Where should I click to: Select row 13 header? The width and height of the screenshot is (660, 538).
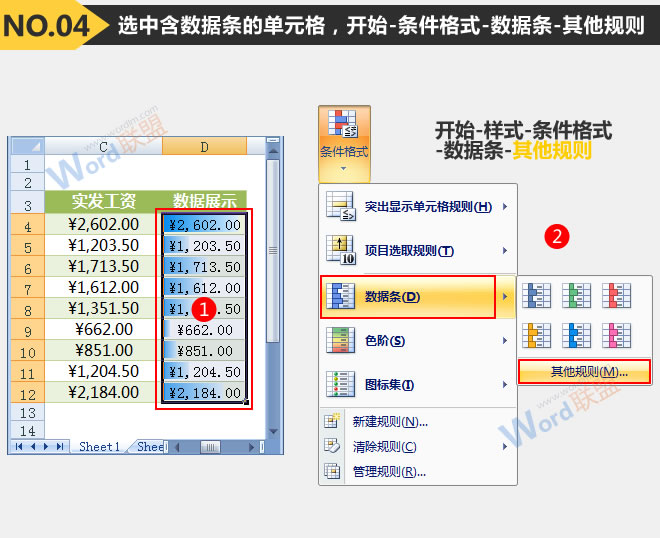27,412
